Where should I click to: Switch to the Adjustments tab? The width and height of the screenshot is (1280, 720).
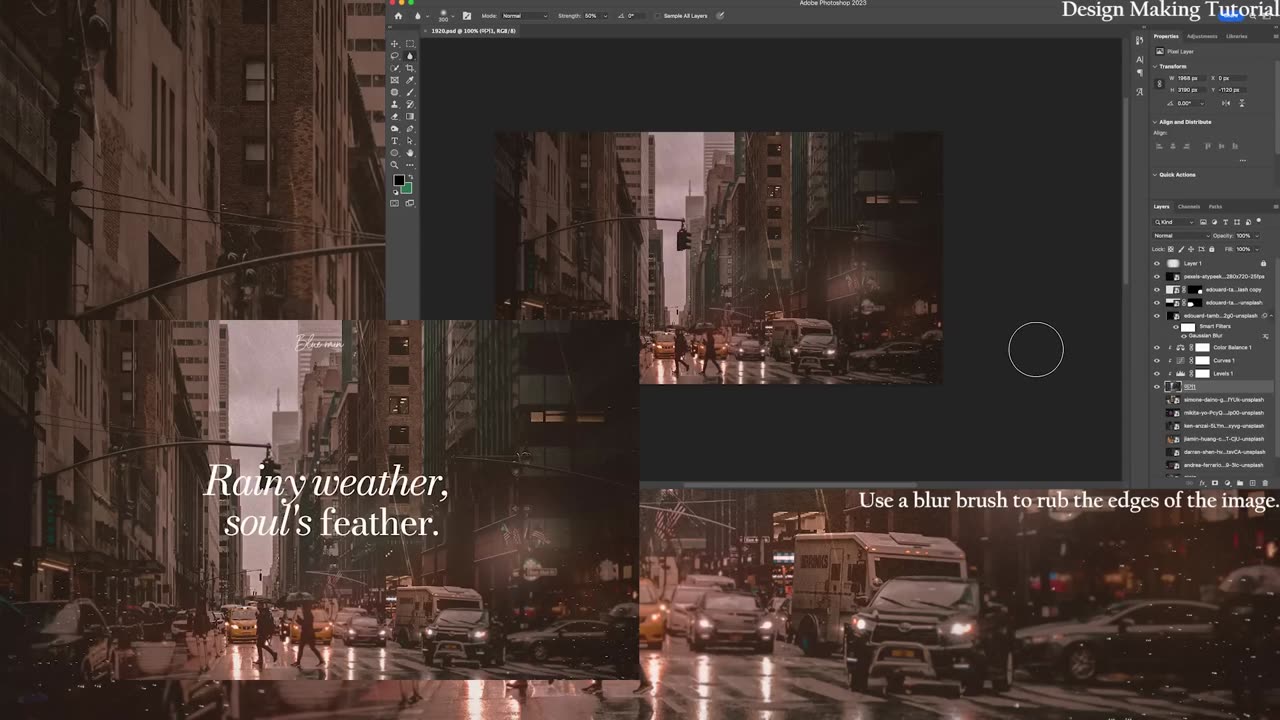click(x=1202, y=36)
